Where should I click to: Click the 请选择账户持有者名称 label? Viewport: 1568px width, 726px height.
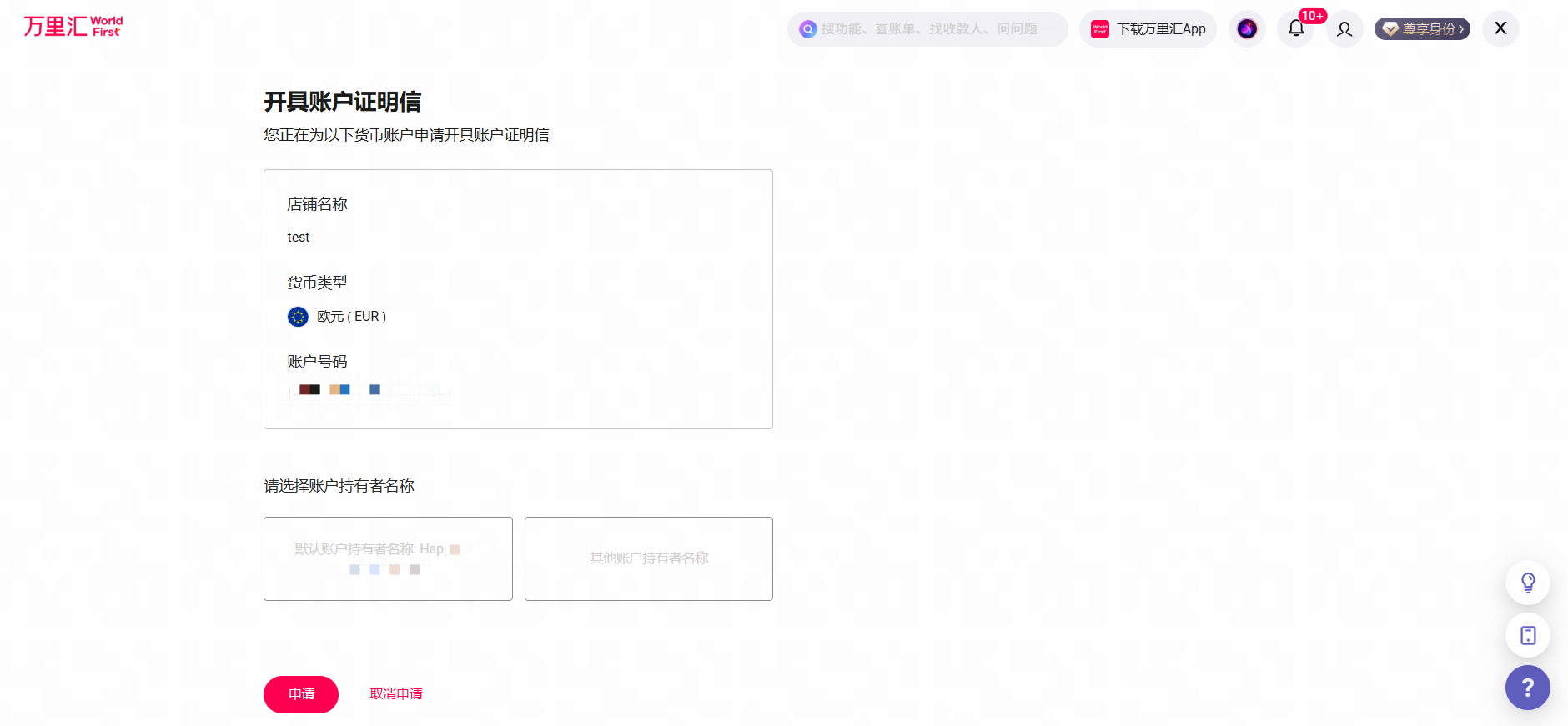click(x=339, y=486)
